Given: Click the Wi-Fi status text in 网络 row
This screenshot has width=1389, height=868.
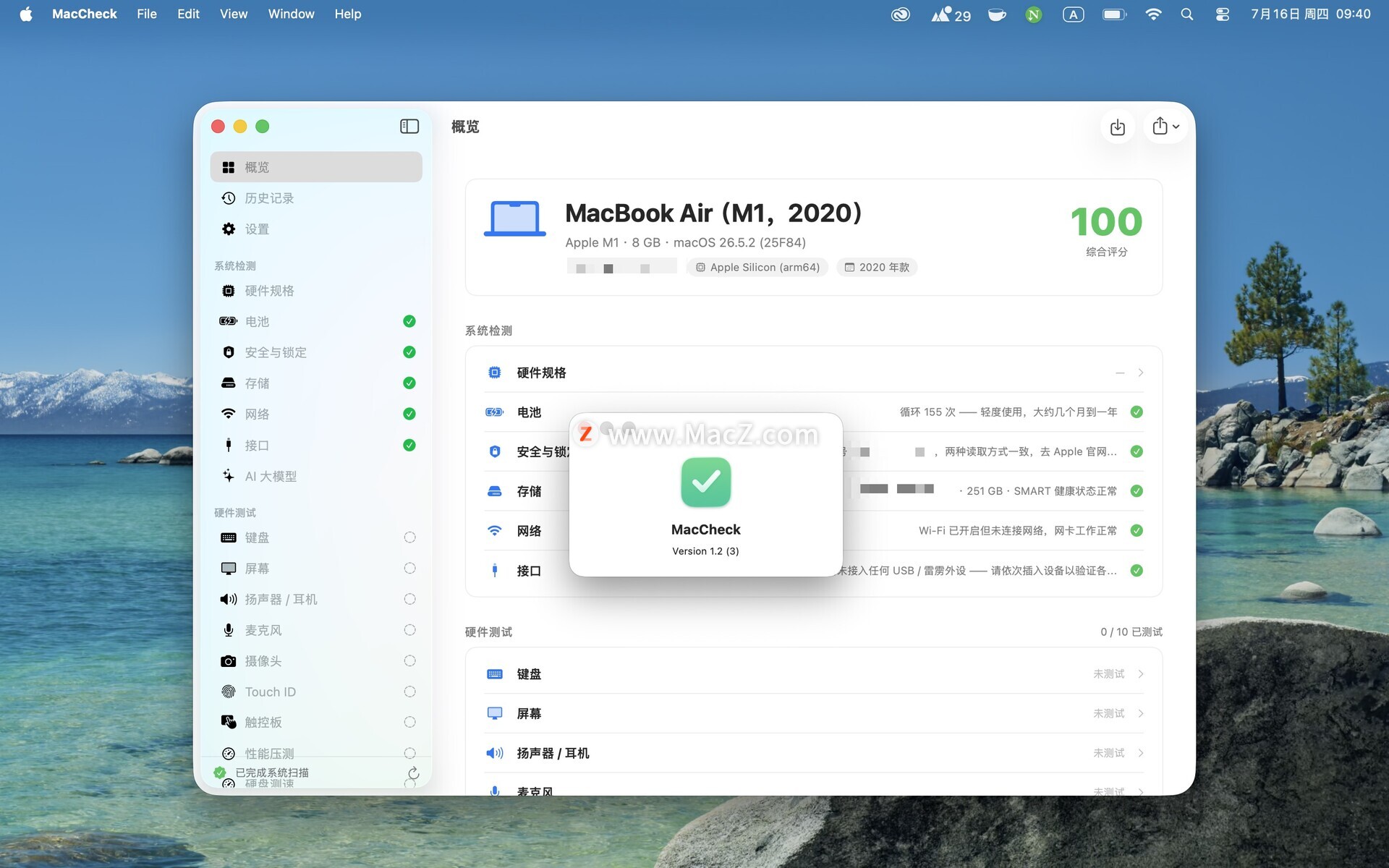Looking at the screenshot, I should 1018,531.
